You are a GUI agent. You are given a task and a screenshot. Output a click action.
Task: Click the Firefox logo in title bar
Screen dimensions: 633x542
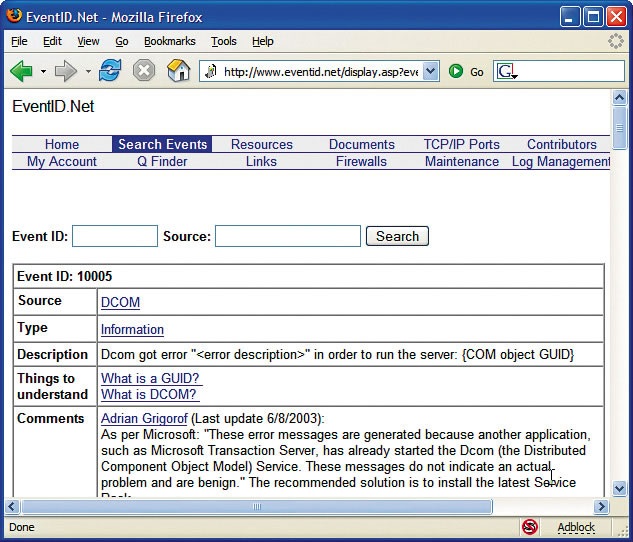(14, 16)
